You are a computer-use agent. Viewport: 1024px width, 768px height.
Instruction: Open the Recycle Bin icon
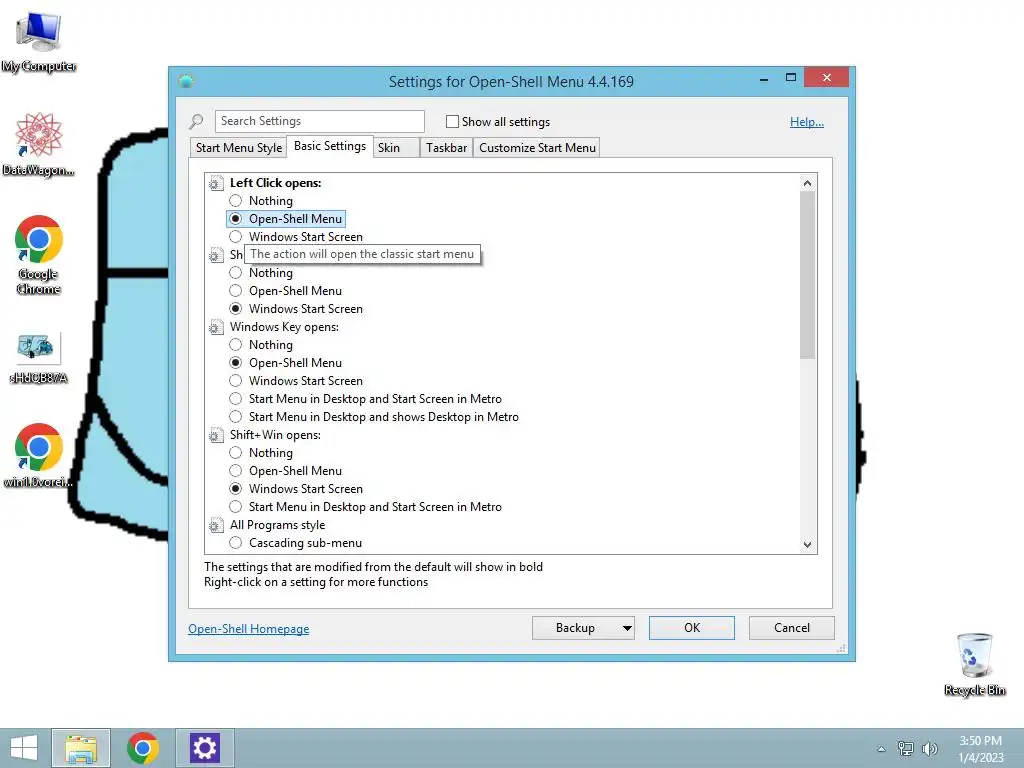[x=974, y=664]
